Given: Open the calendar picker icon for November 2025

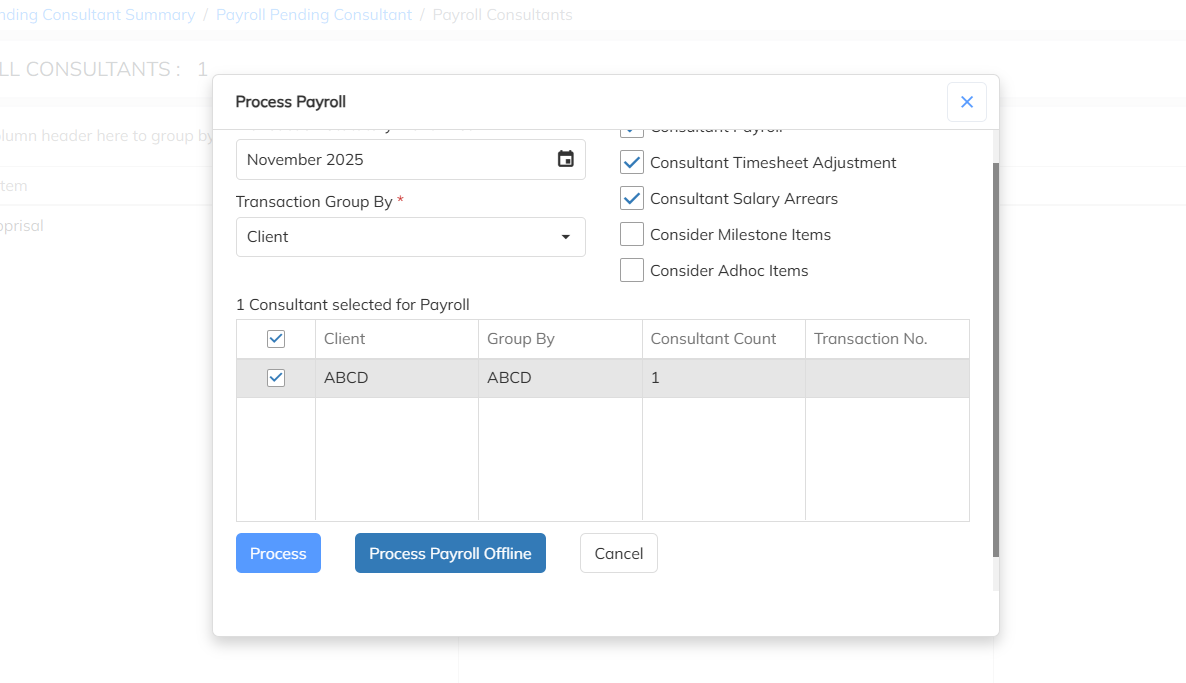Looking at the screenshot, I should pos(566,159).
